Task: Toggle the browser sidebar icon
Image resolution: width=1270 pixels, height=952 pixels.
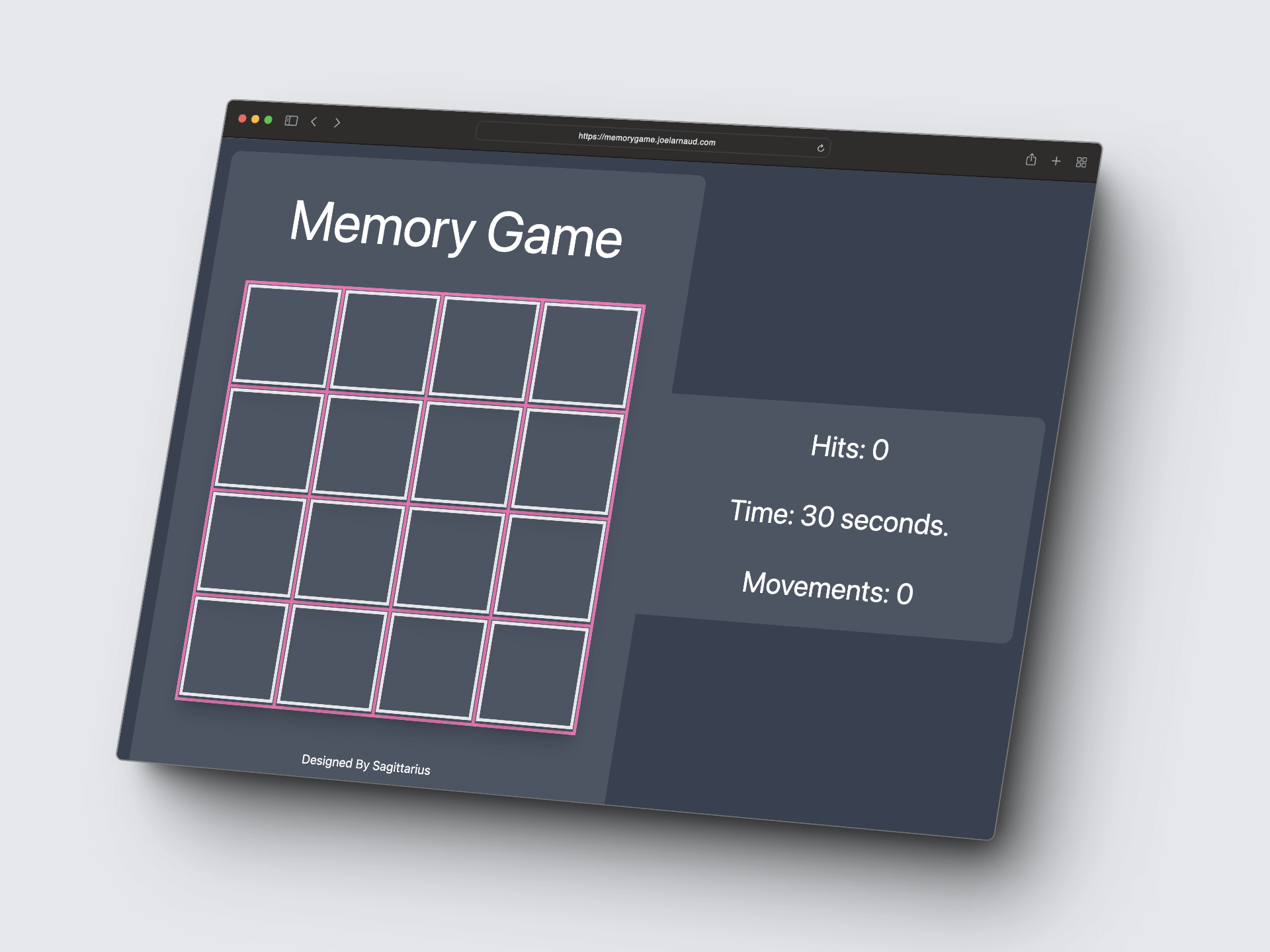Action: pyautogui.click(x=291, y=120)
